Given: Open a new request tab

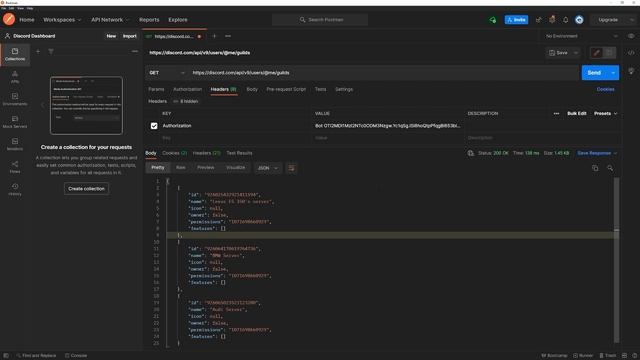Looking at the screenshot, I should [214, 36].
